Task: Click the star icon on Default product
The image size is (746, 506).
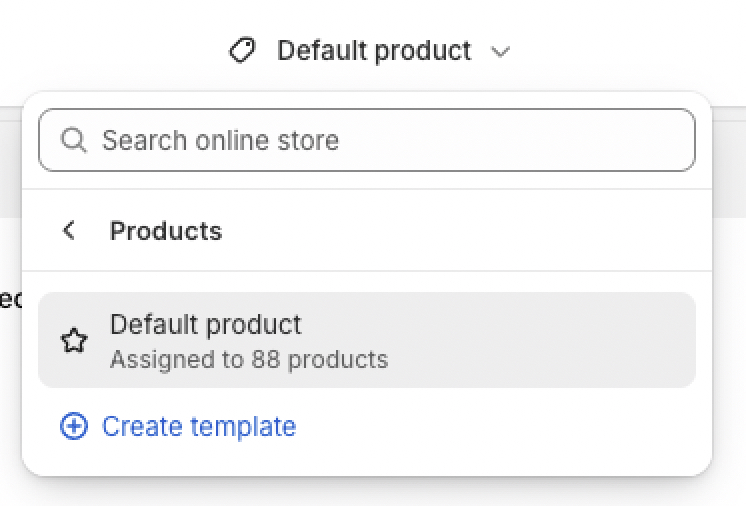Action: [x=74, y=340]
